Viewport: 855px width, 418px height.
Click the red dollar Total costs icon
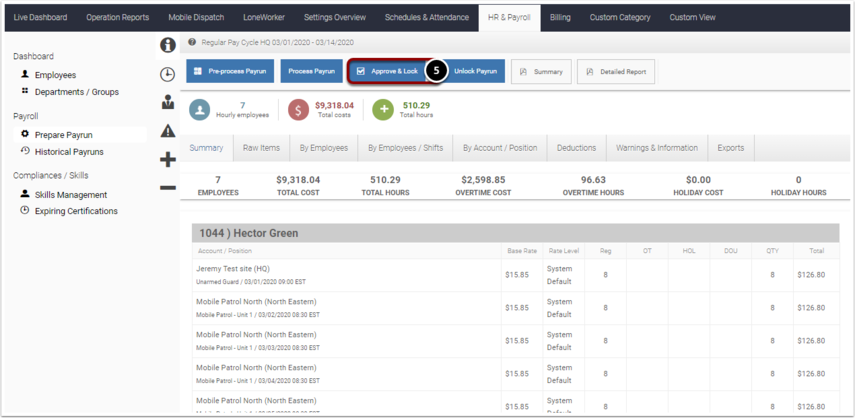pos(298,110)
